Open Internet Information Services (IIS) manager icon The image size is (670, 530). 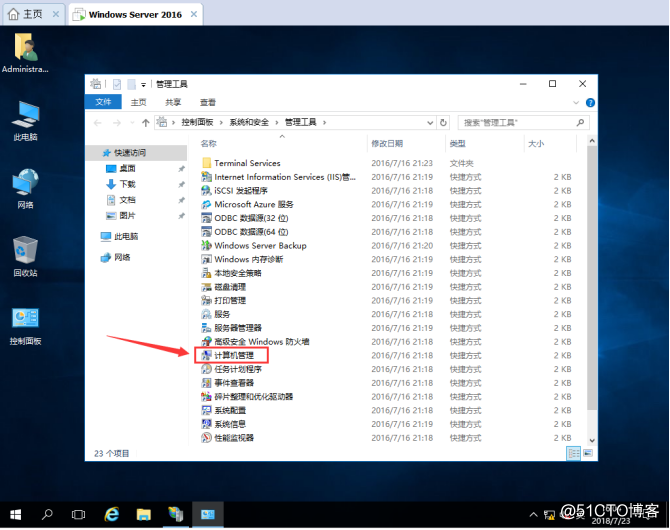(206, 177)
